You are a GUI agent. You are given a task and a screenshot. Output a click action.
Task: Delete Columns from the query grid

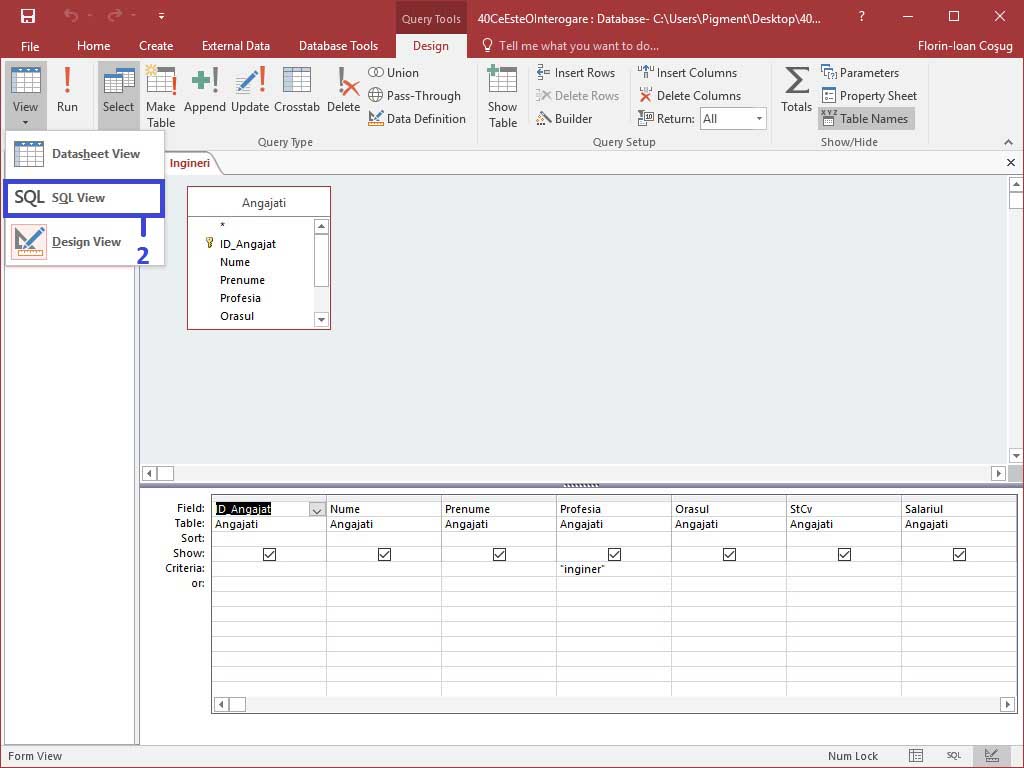[689, 95]
